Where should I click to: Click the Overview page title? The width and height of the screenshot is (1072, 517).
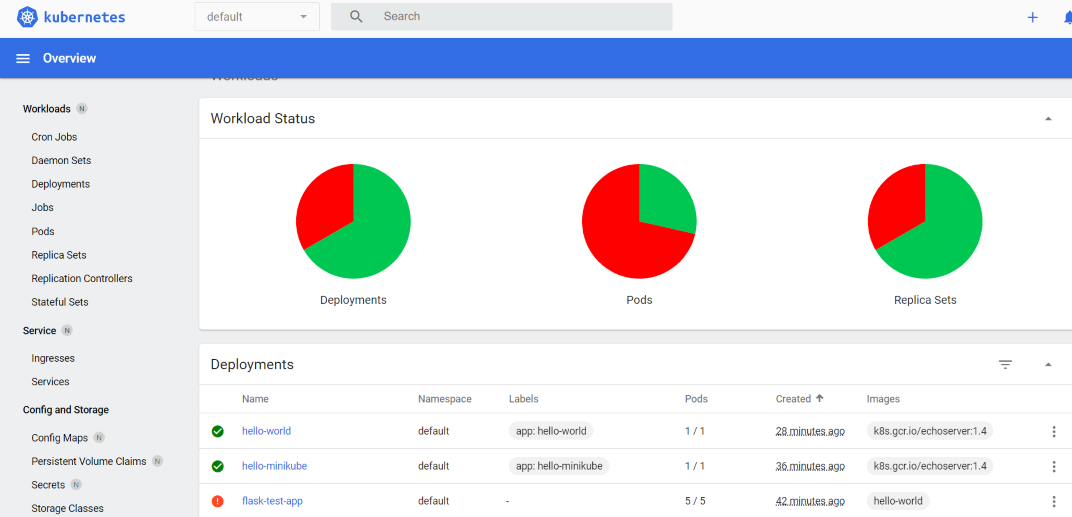tap(70, 59)
